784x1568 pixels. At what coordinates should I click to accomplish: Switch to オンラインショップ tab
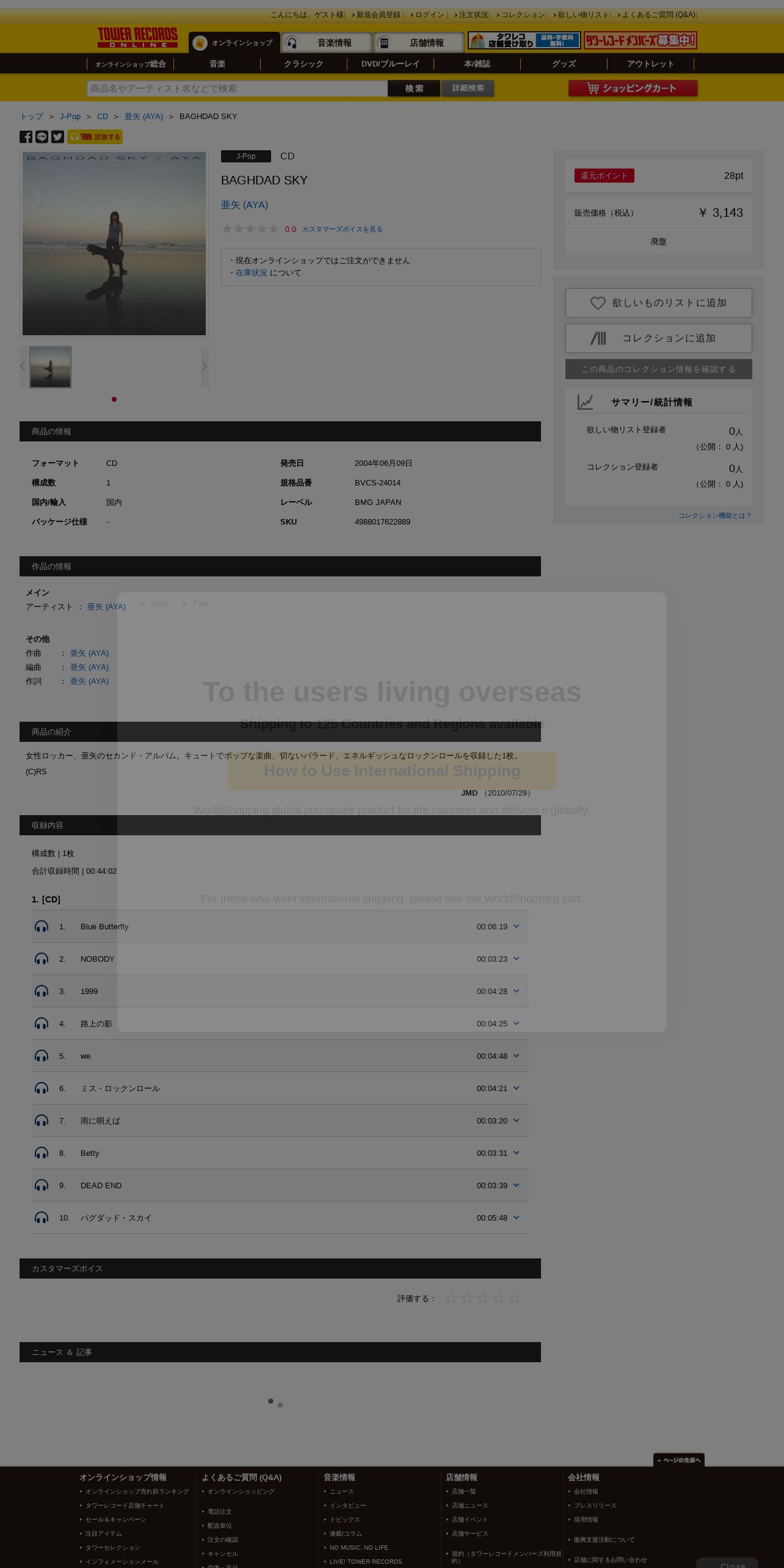234,43
